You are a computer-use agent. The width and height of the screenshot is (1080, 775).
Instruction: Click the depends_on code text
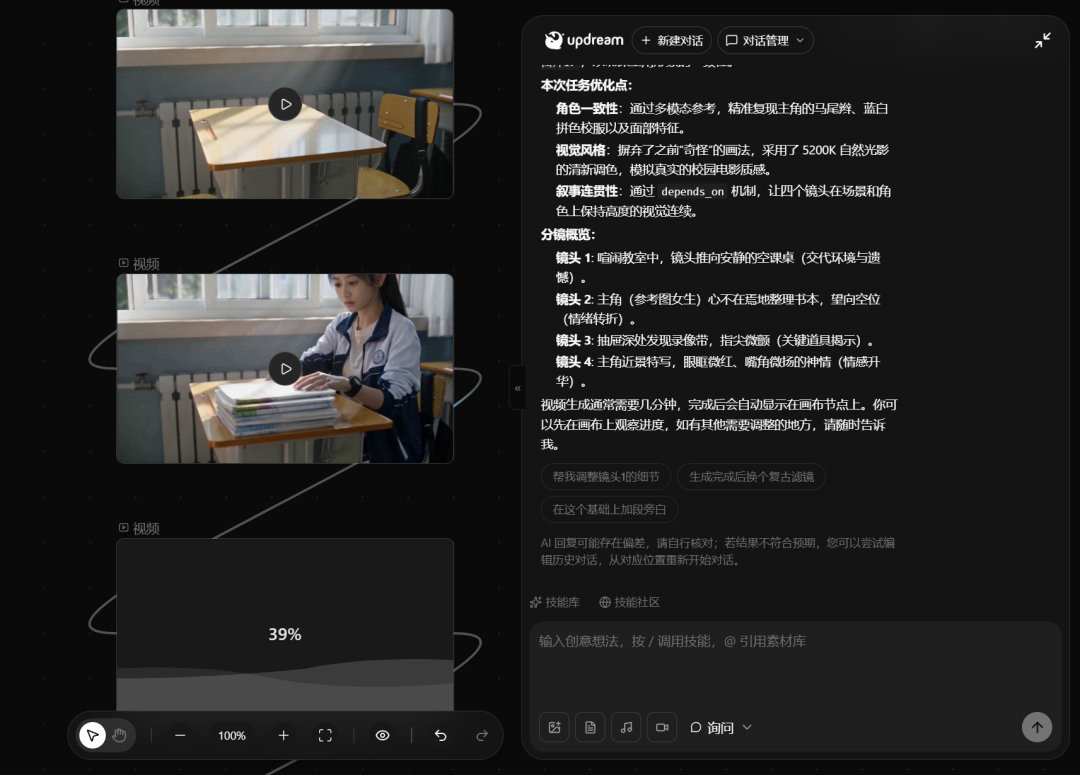[692, 192]
